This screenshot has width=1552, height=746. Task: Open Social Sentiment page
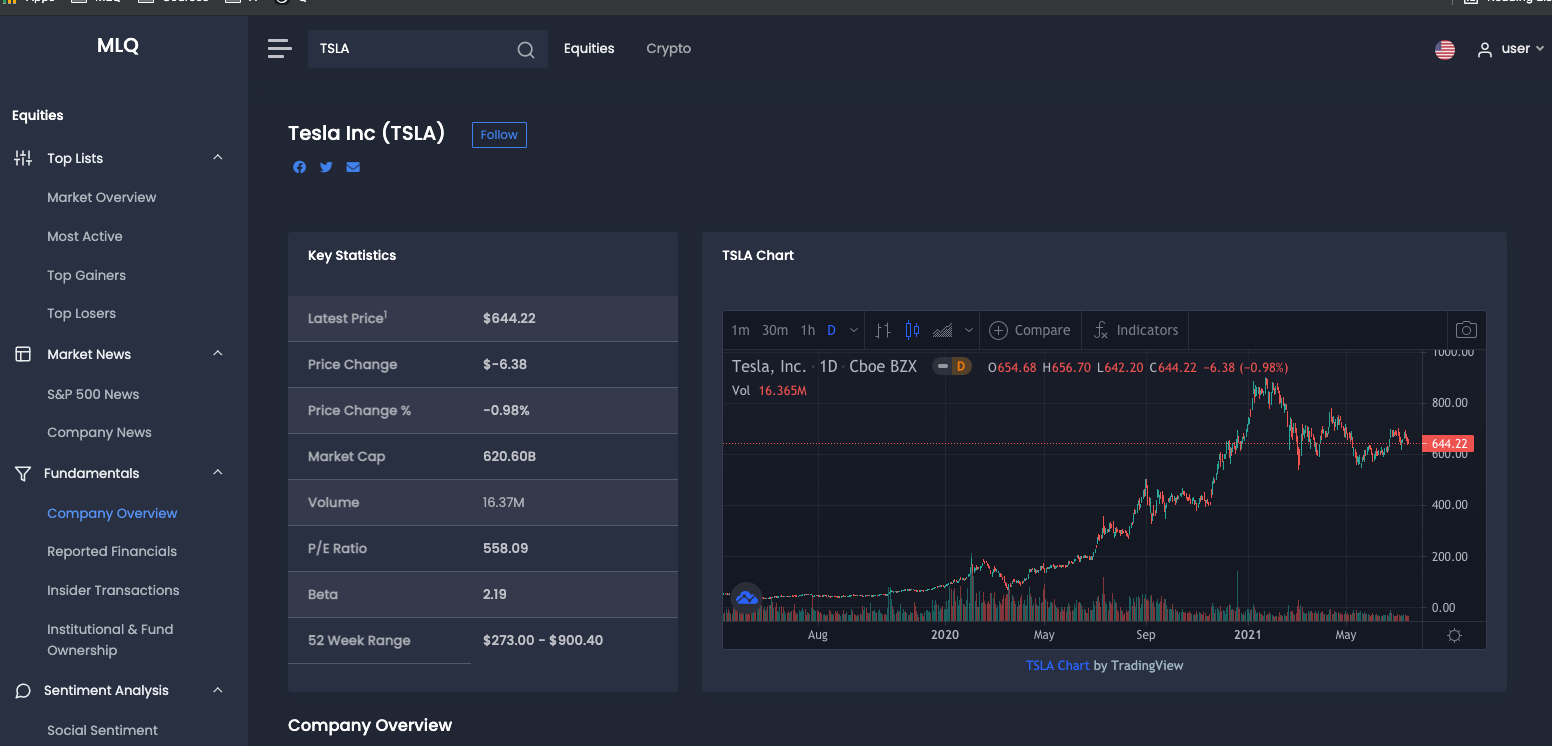(x=102, y=730)
